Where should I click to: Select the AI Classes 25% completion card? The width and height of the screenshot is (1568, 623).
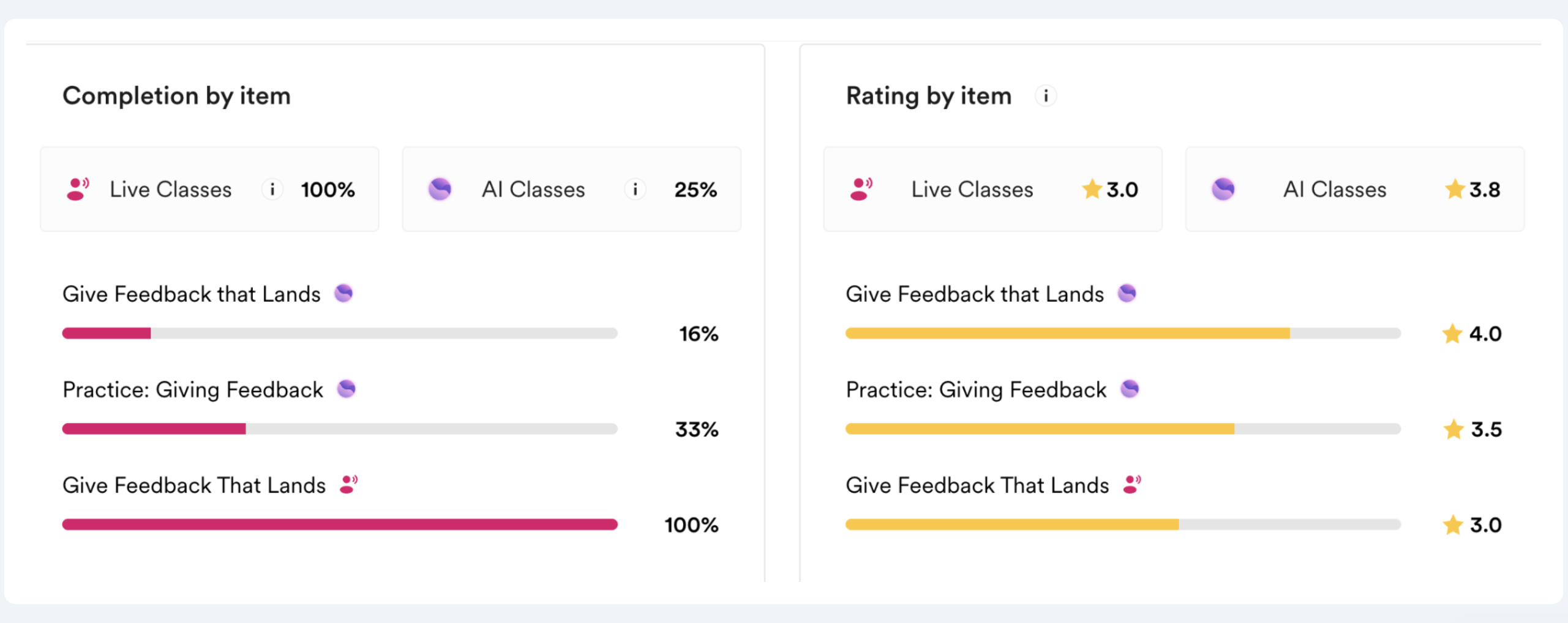[572, 189]
